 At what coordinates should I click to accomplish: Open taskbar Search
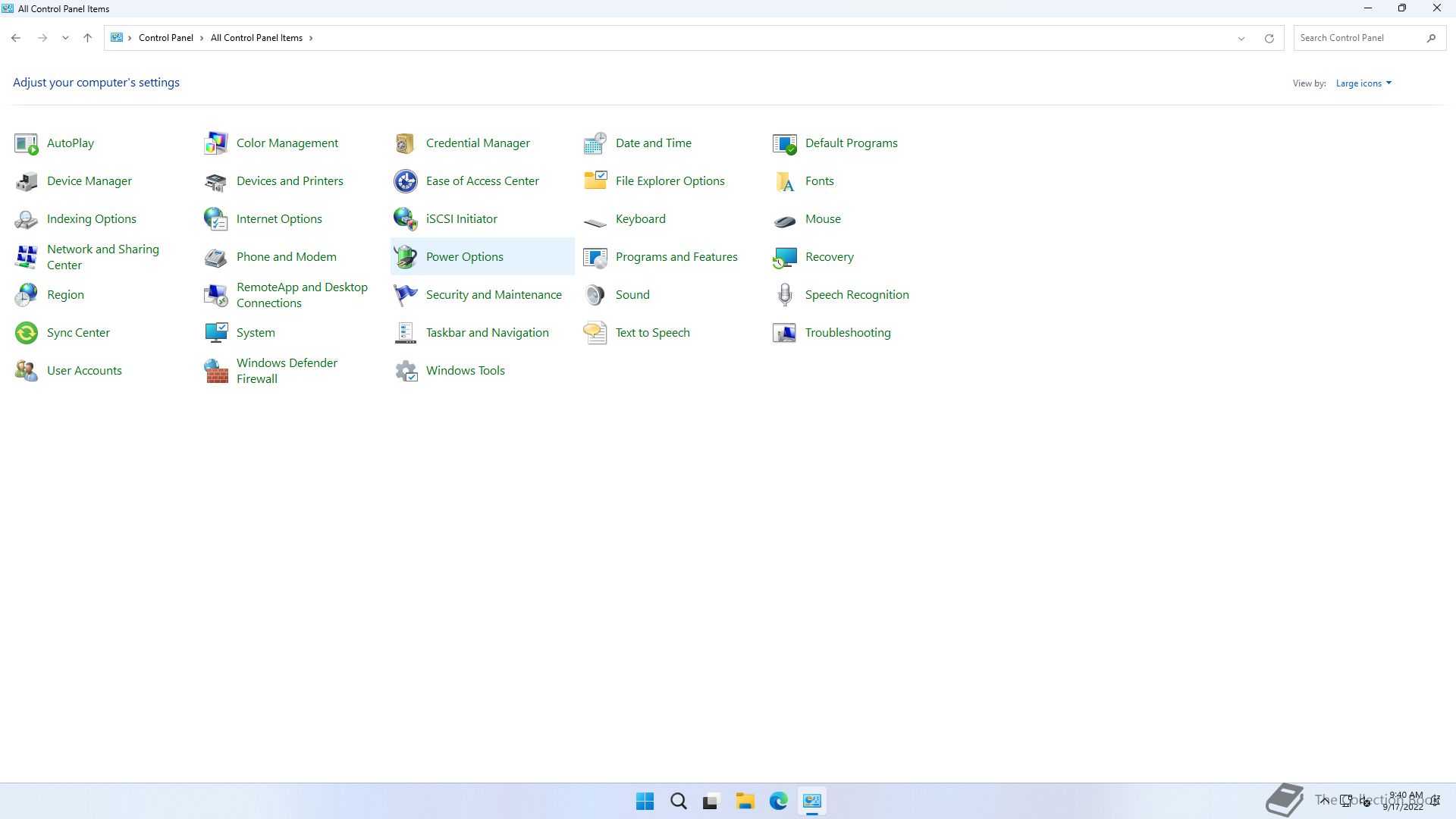click(679, 802)
